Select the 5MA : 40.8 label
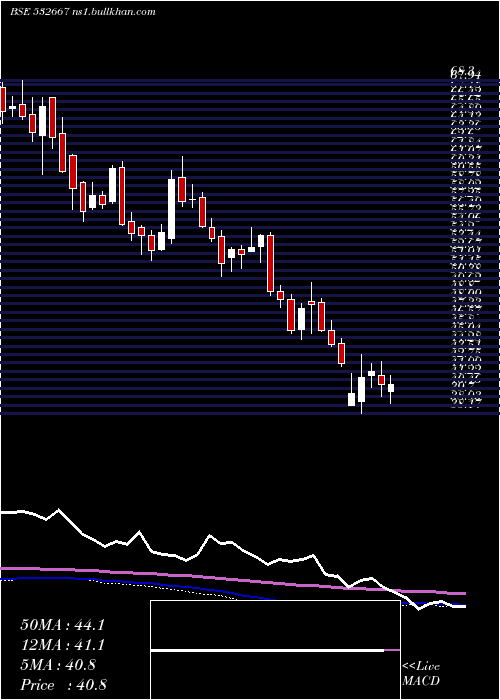Image resolution: width=500 pixels, height=700 pixels. tap(58, 665)
